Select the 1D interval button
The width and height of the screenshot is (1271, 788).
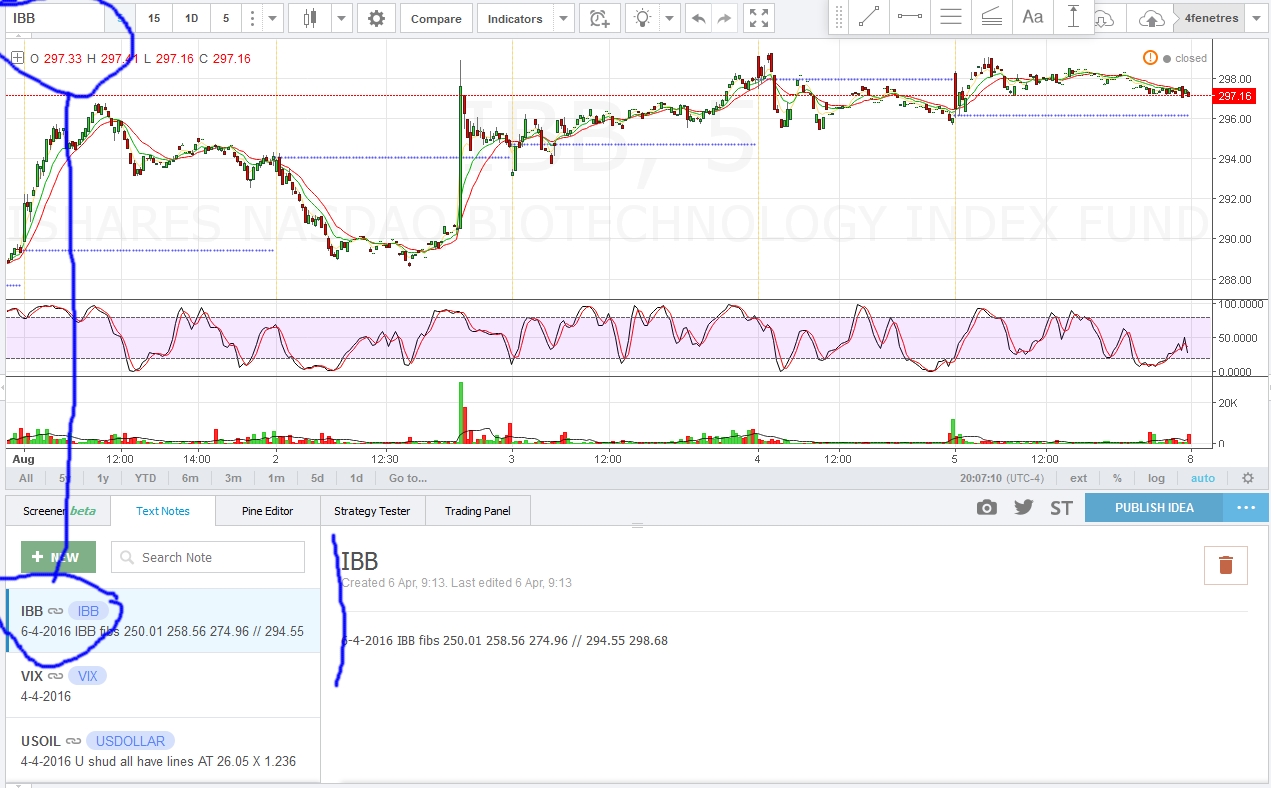[191, 18]
